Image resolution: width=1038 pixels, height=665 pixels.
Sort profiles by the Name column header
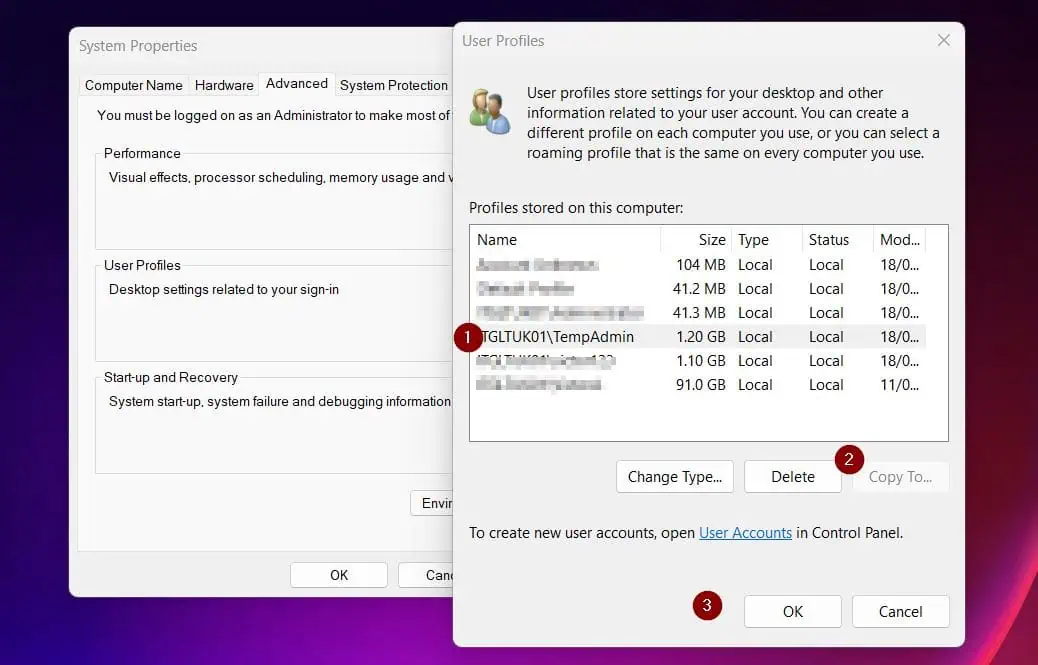coord(565,240)
